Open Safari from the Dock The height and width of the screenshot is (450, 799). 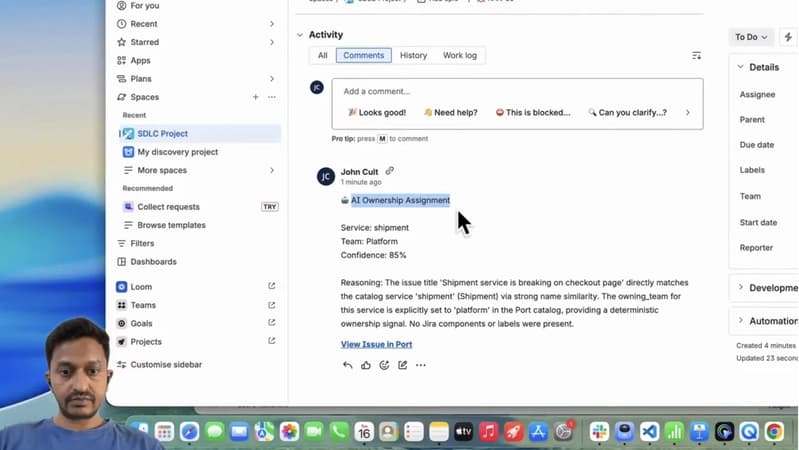(189, 432)
